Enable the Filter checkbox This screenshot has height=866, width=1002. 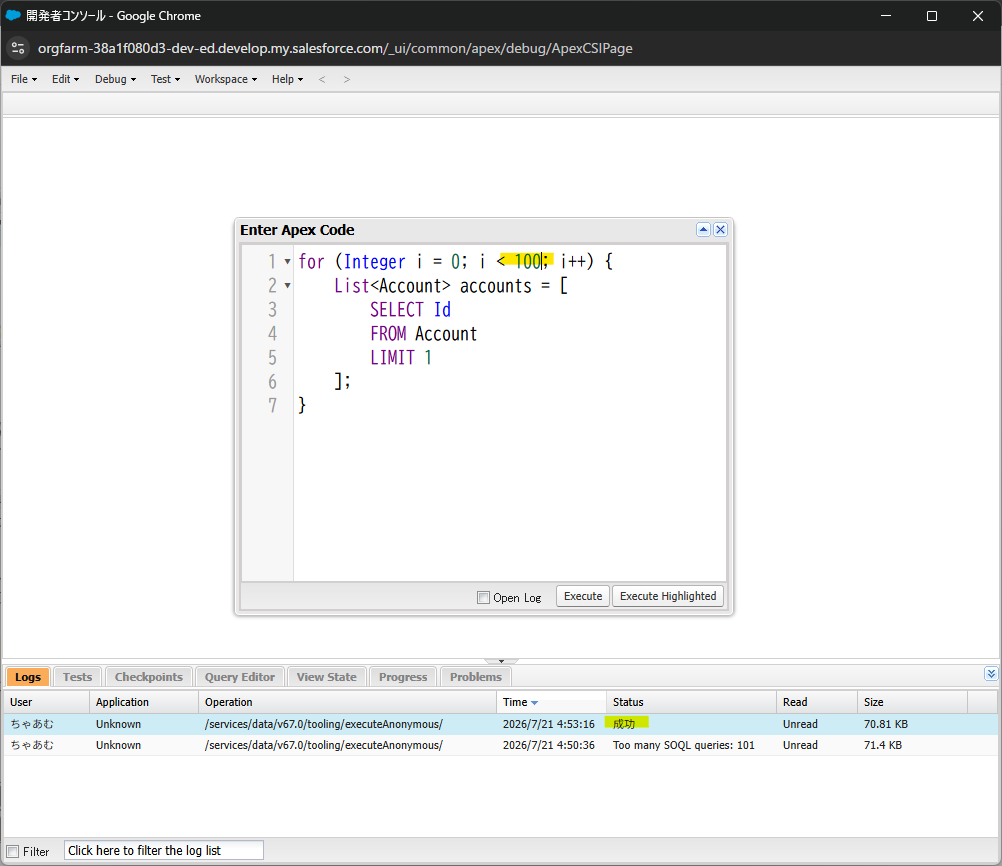(13, 851)
